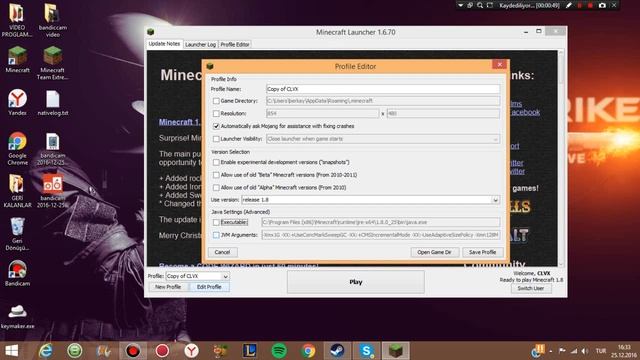Click the volume speaker tray icon
640x360 pixels.
coord(585,351)
